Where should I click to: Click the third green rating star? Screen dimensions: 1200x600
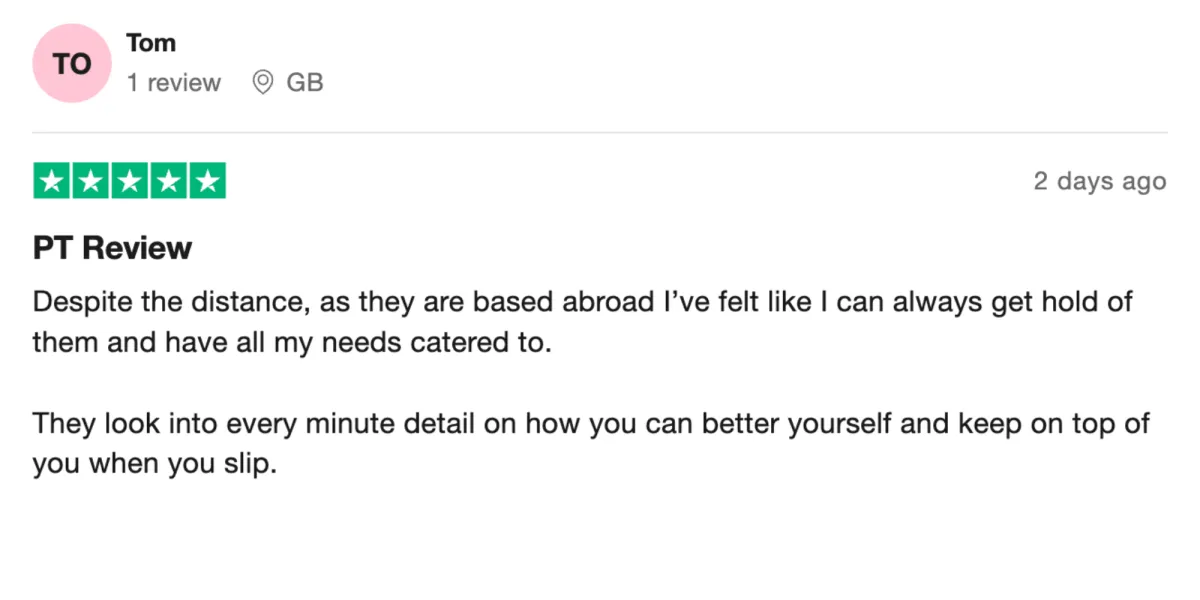click(x=130, y=181)
